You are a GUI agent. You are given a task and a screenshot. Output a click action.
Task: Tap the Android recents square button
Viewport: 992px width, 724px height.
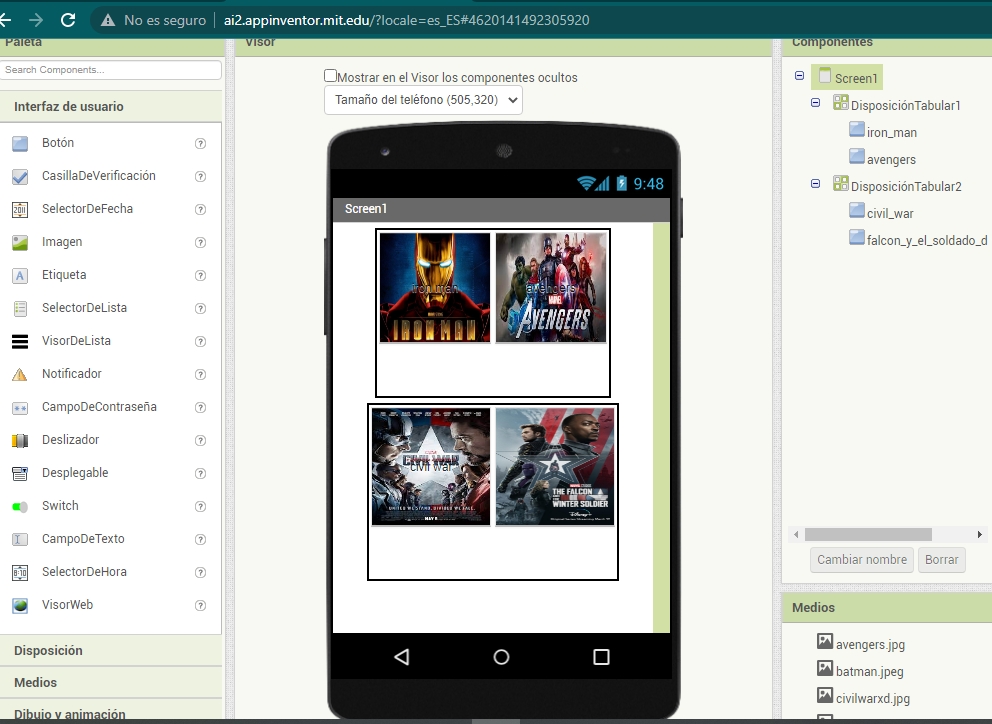pos(601,657)
